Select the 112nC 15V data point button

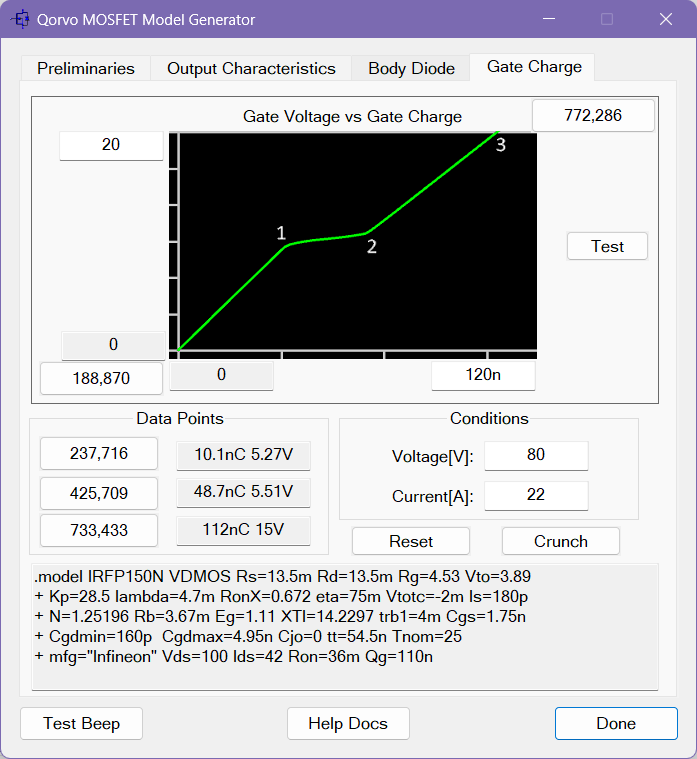click(243, 530)
